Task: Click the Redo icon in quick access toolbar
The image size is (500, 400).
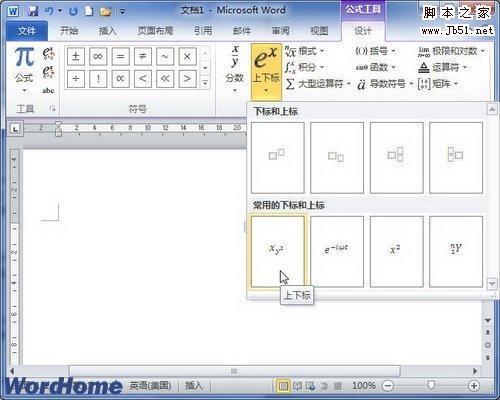Action: click(x=73, y=11)
